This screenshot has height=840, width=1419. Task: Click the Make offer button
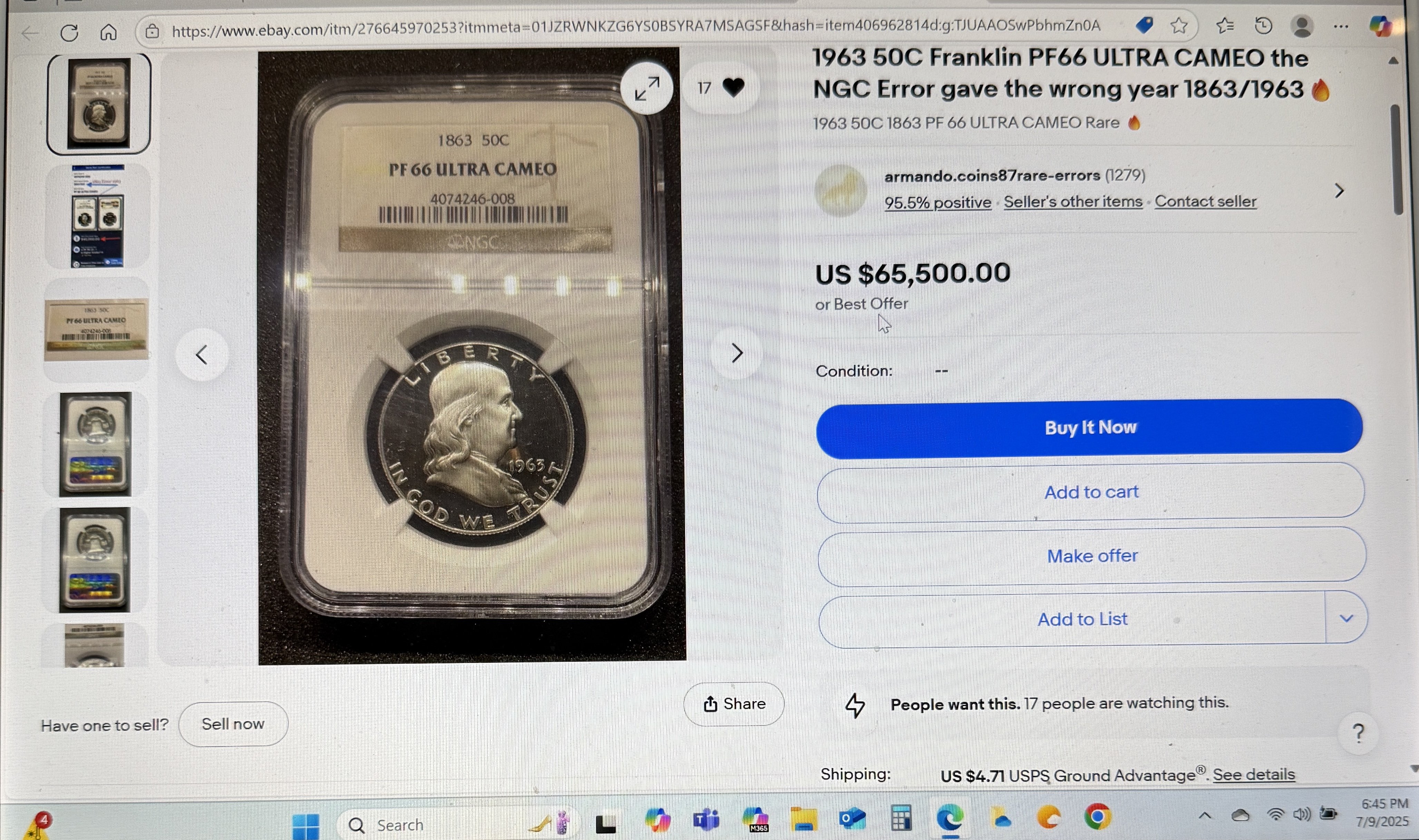[x=1091, y=556]
